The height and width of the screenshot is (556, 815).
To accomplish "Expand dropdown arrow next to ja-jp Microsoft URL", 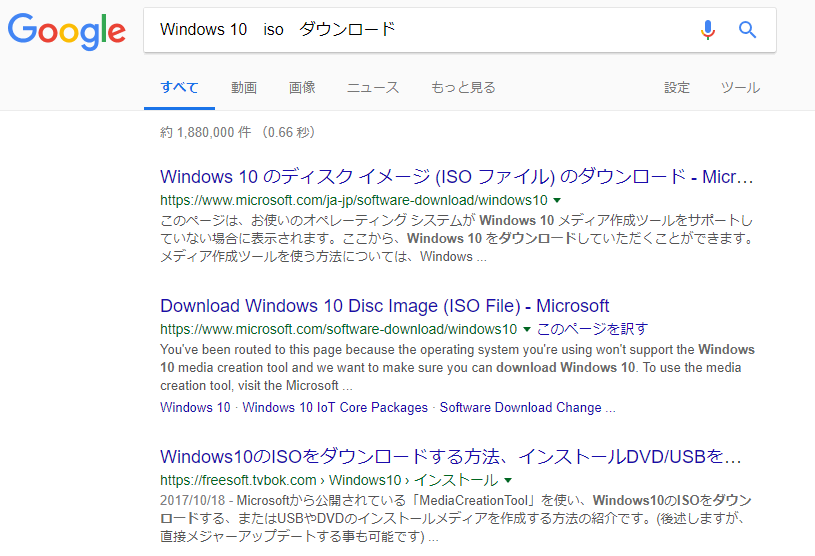I will 557,201.
